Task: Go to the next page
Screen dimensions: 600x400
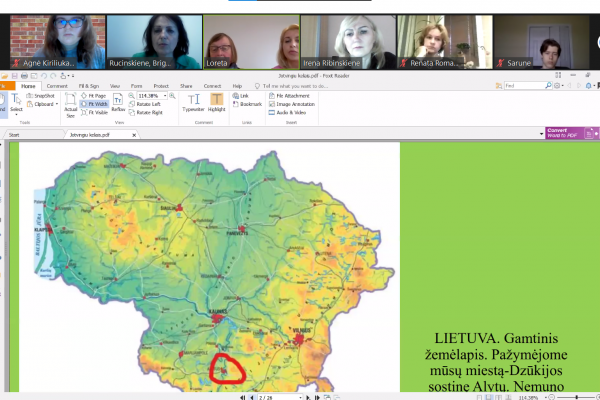Action: point(308,398)
